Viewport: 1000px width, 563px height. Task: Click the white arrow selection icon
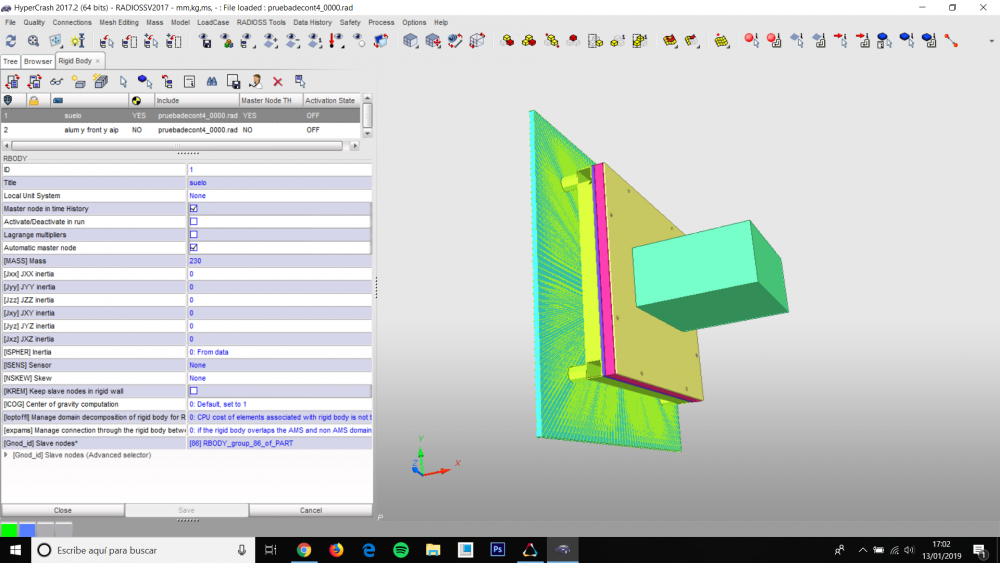123,82
